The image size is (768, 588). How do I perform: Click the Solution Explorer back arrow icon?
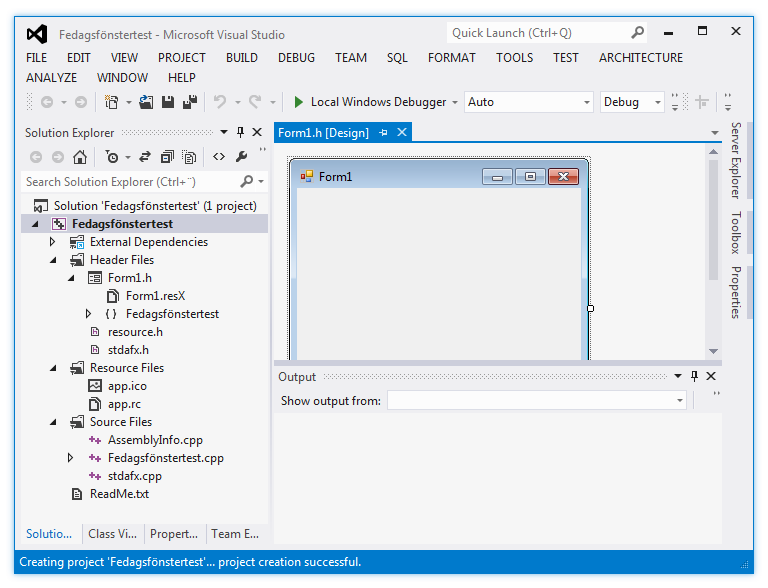coord(36,157)
